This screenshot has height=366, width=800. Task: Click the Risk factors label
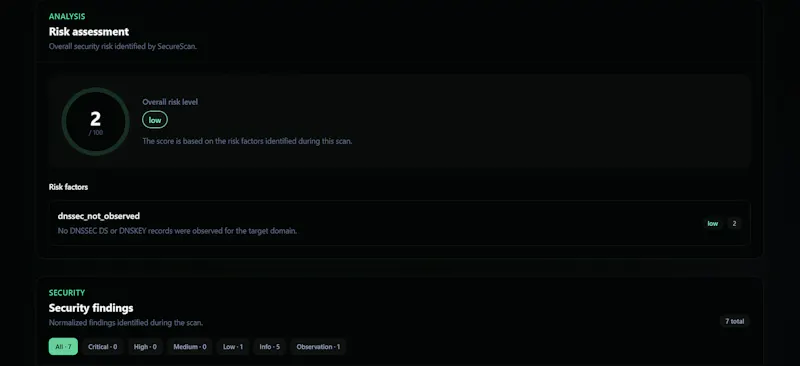point(68,187)
